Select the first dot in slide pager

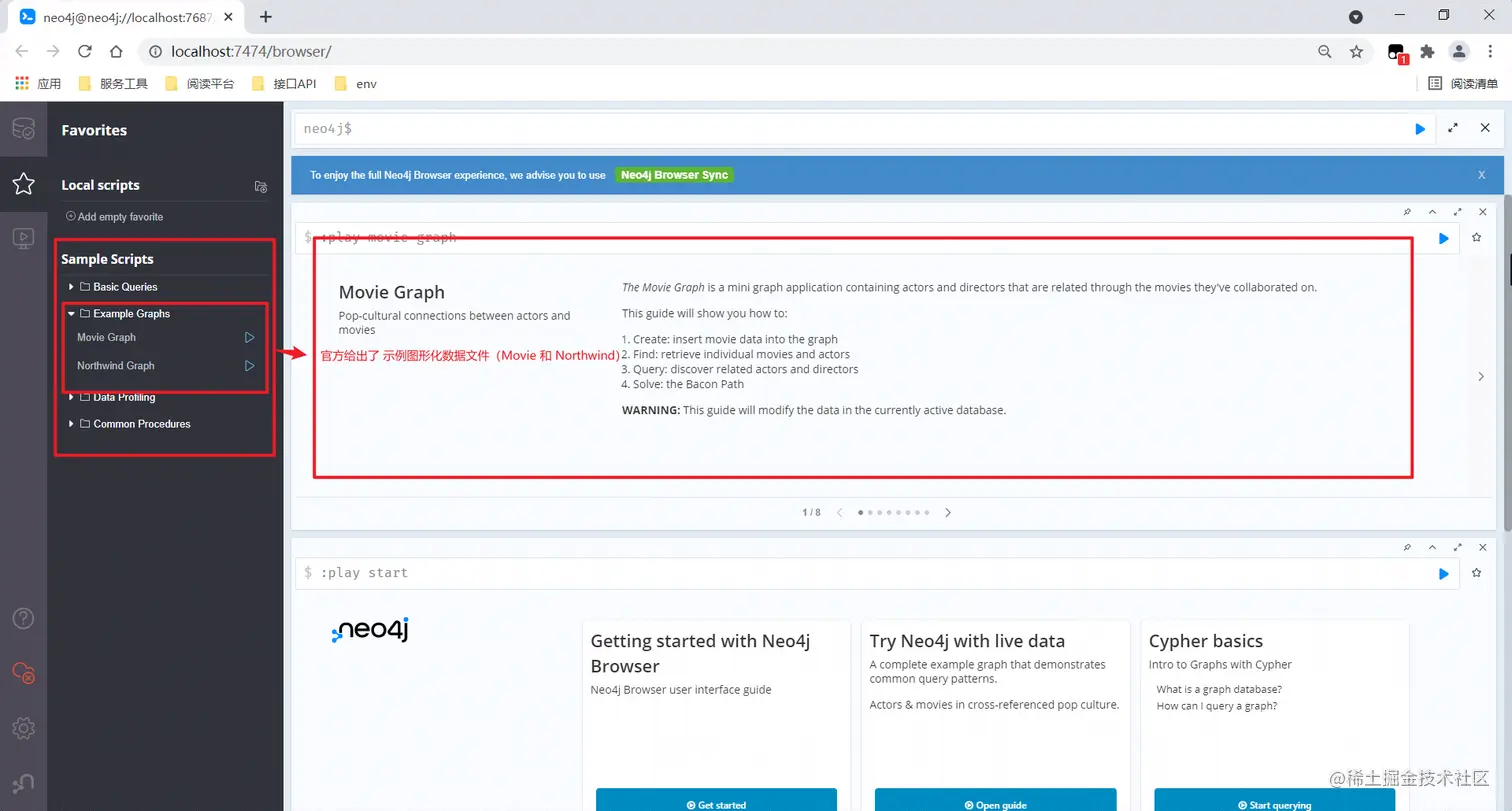[x=862, y=512]
